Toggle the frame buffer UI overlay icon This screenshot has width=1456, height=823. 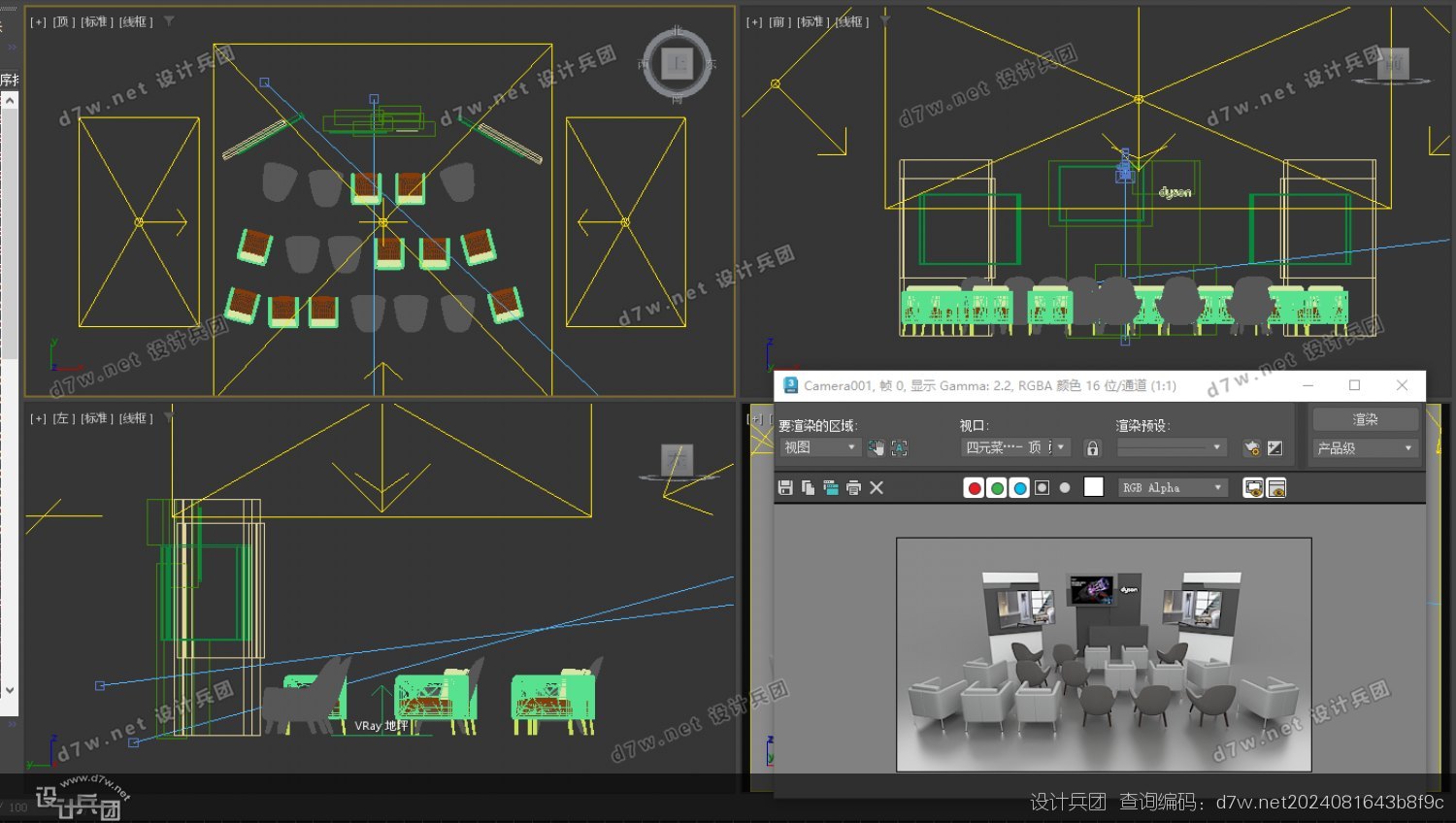[x=1253, y=488]
